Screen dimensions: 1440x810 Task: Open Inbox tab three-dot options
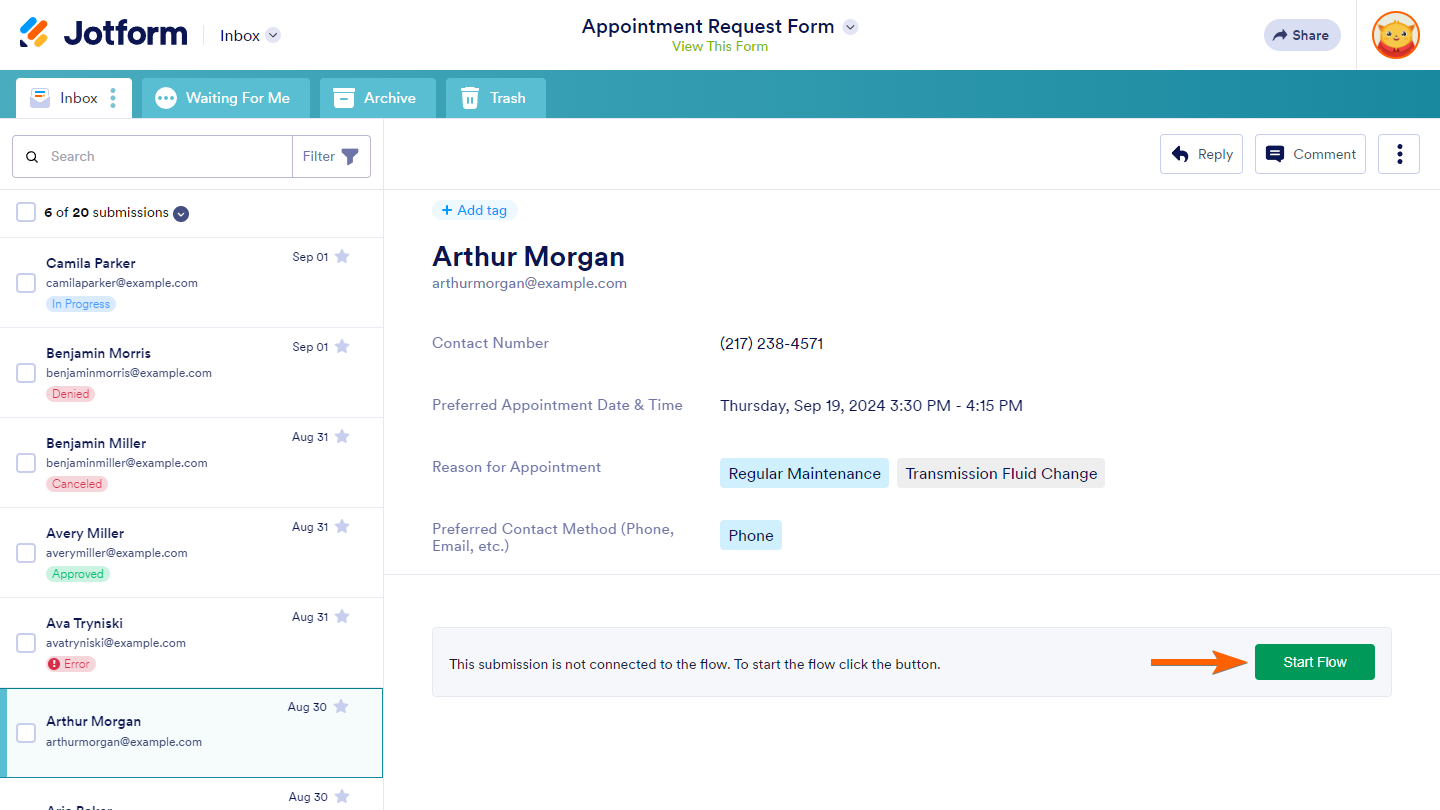tap(113, 98)
